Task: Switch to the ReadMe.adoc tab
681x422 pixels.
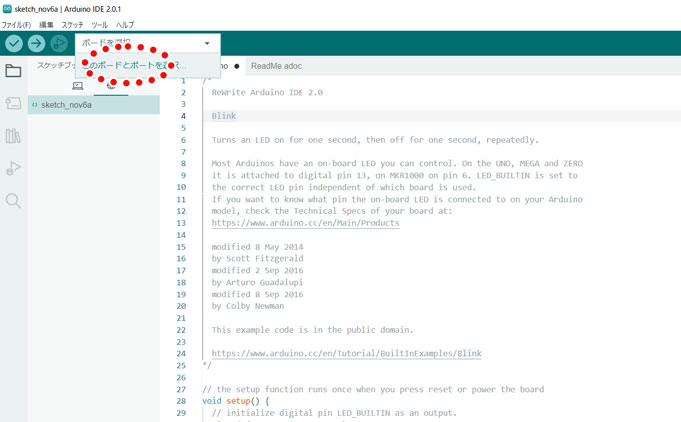Action: tap(276, 66)
